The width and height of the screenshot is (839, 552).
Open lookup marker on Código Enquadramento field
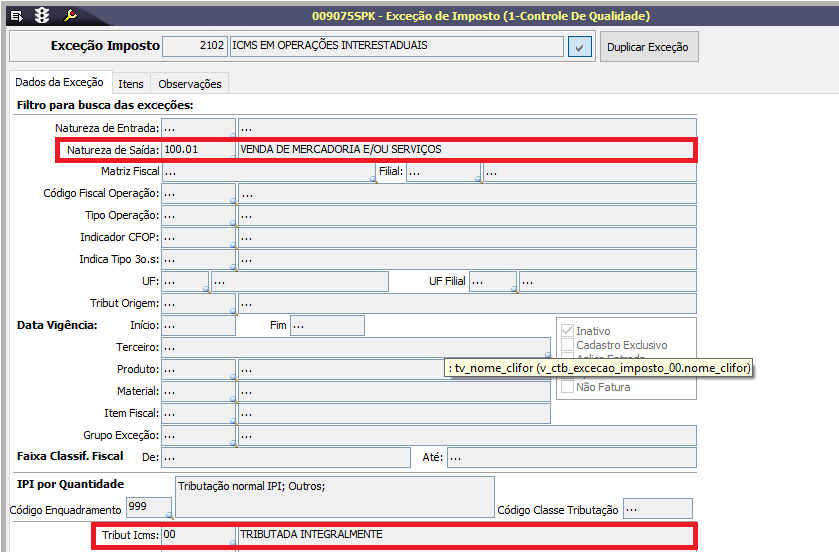point(170,515)
